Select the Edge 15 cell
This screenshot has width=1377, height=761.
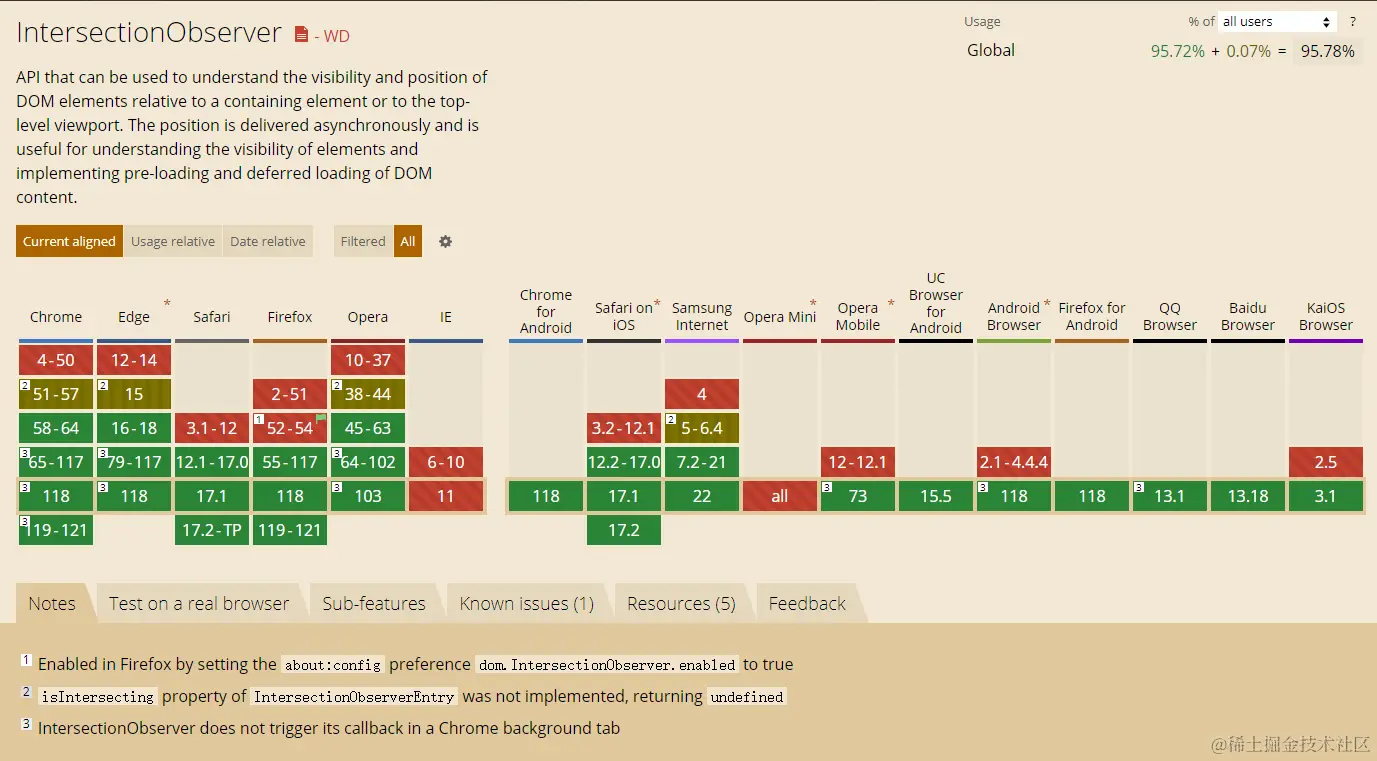[x=134, y=394]
